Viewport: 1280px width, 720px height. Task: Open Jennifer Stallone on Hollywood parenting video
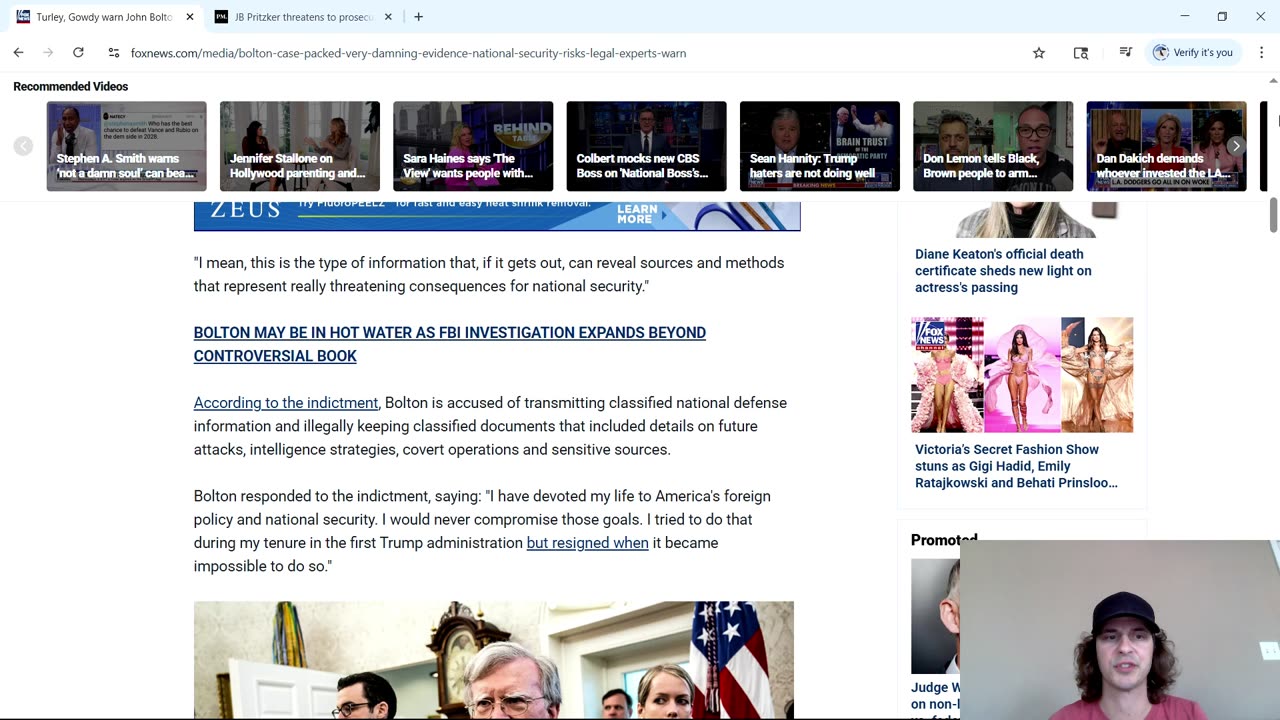click(300, 146)
